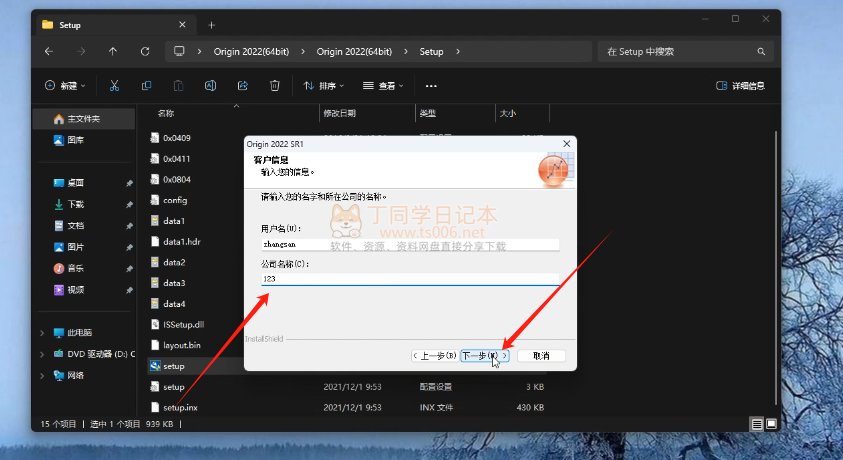This screenshot has width=843, height=460.
Task: Click the Cut scissors icon in toolbar
Action: click(115, 86)
